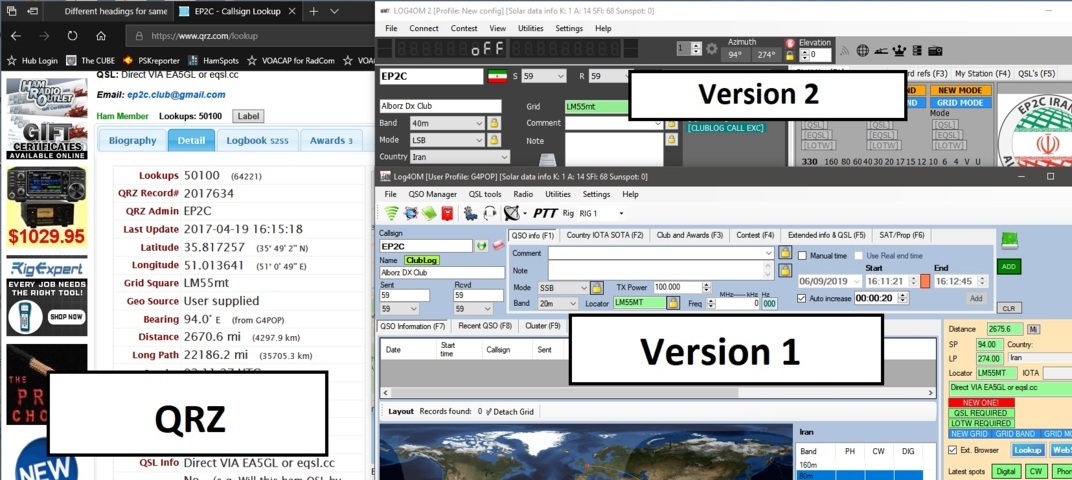Expand the Comment dropdown in QSO info
The image size is (1072, 480).
point(770,253)
